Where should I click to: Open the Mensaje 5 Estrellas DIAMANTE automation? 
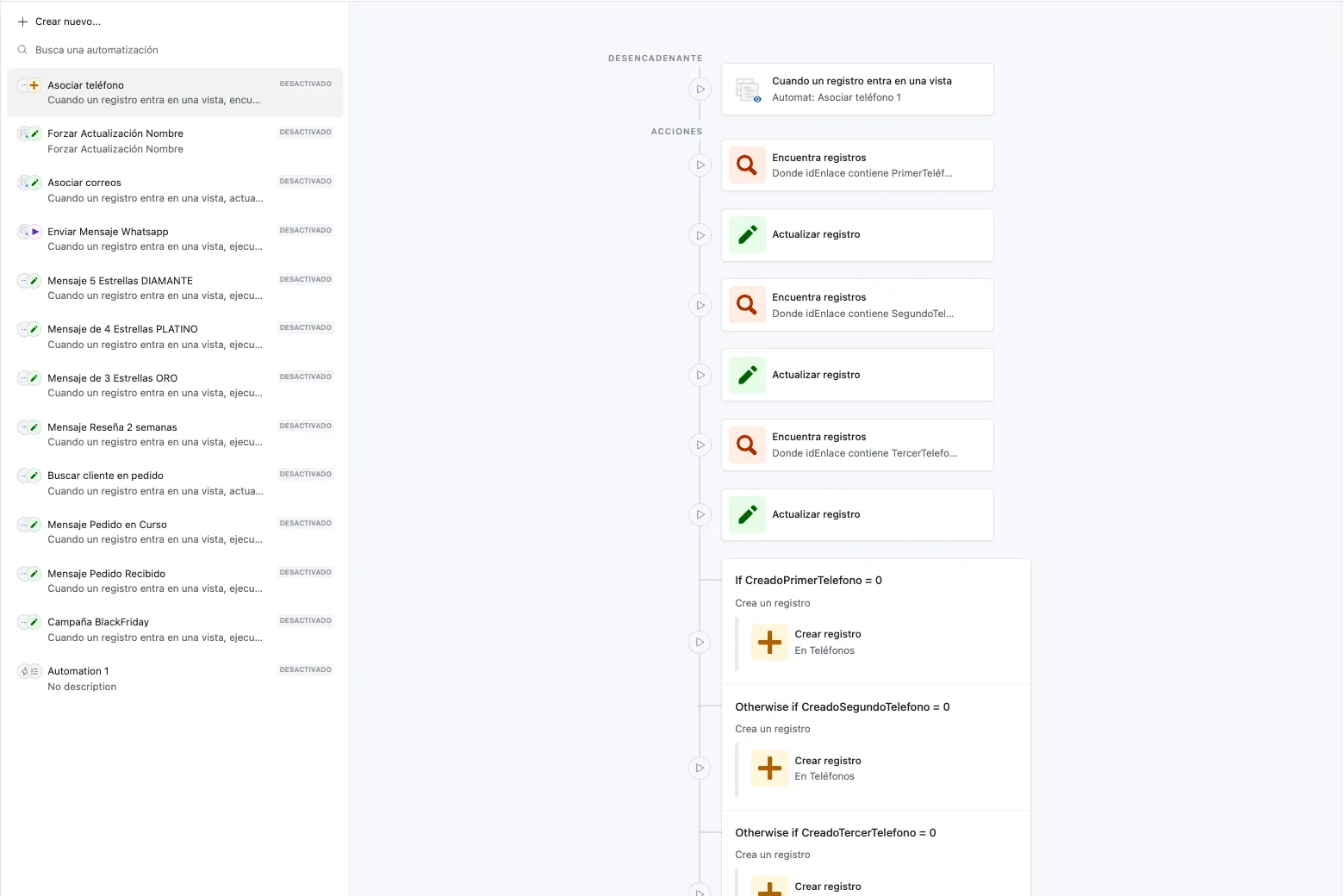click(x=120, y=280)
